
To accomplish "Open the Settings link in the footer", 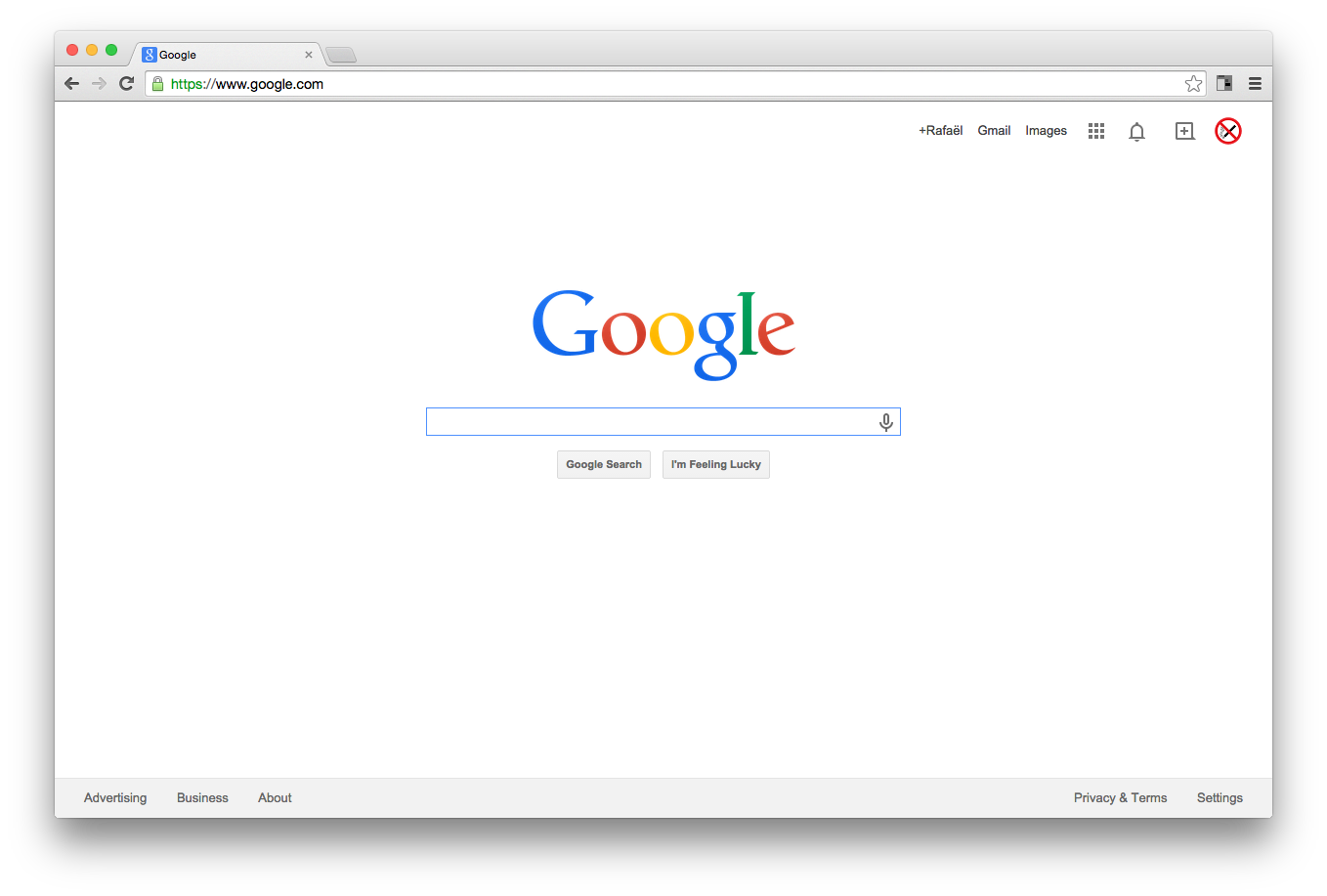I will point(1220,798).
